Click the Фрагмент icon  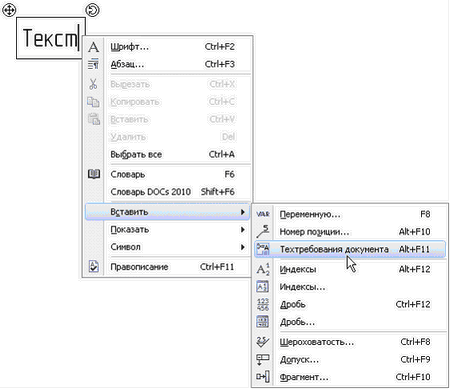(x=263, y=377)
